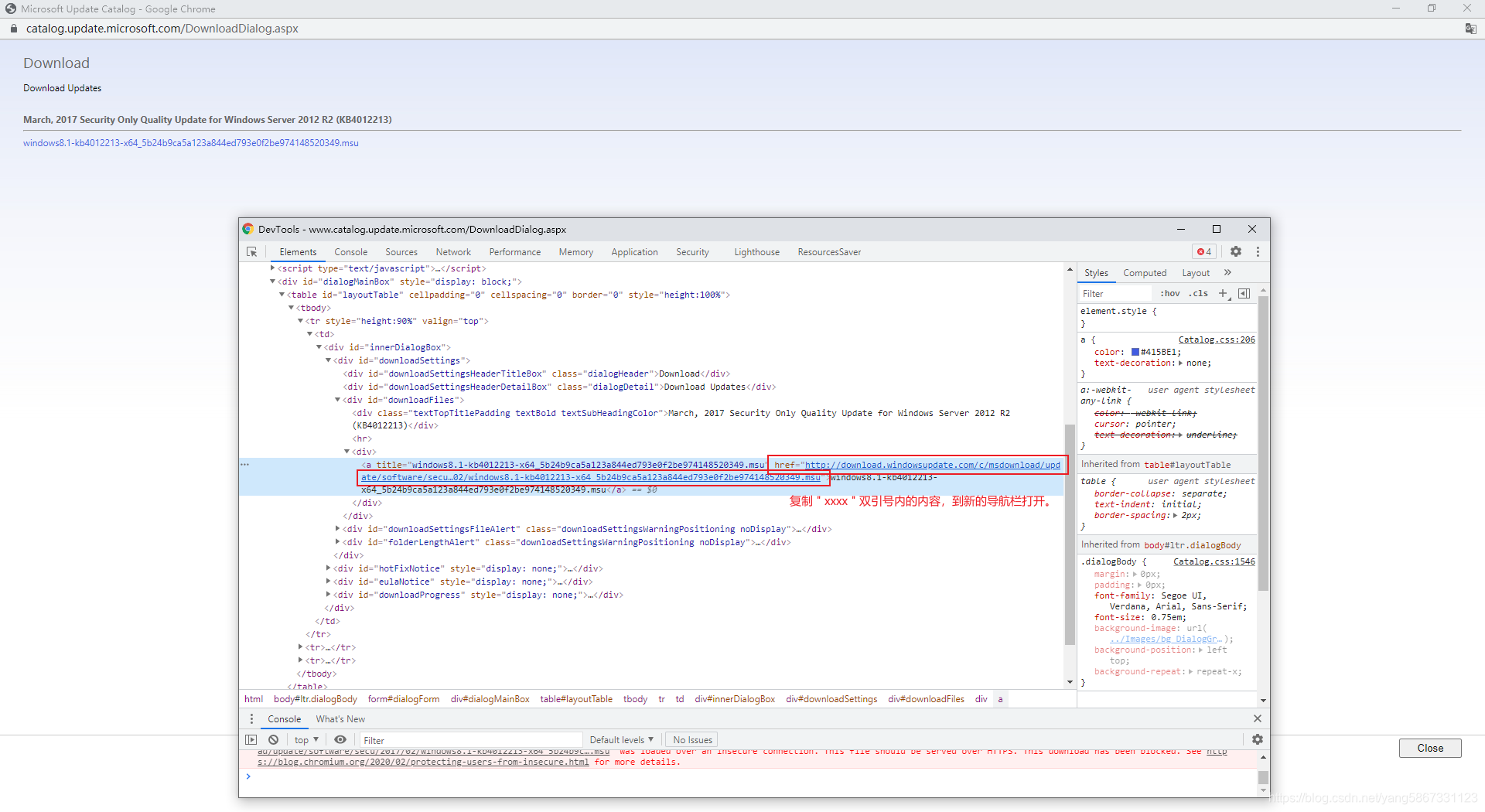1485x812 pixels.
Task: Open the Lighthouse tab
Action: coord(756,252)
